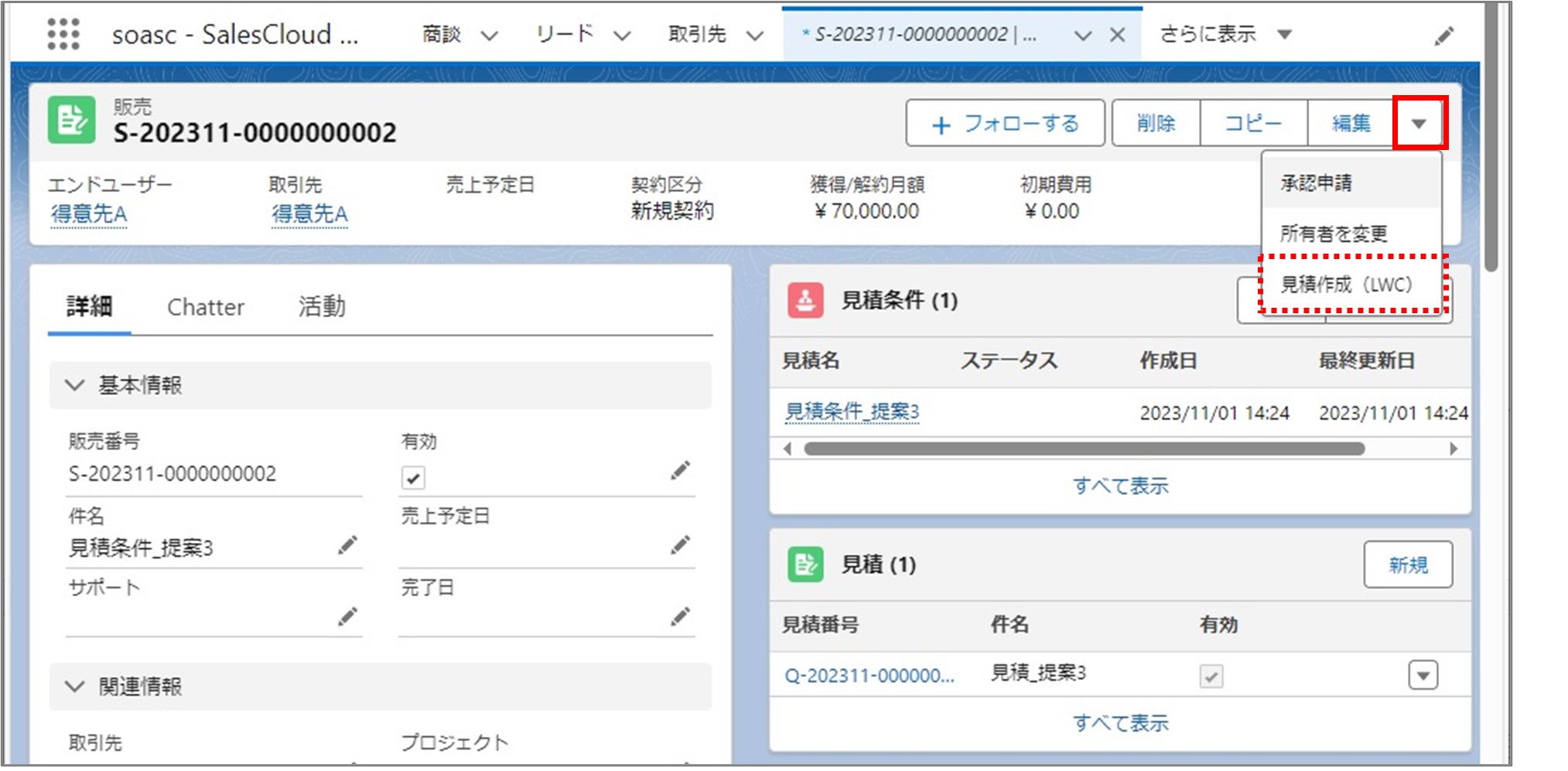Click the 契約区分 value 新規契約
The height and width of the screenshot is (771, 1568).
point(672,210)
